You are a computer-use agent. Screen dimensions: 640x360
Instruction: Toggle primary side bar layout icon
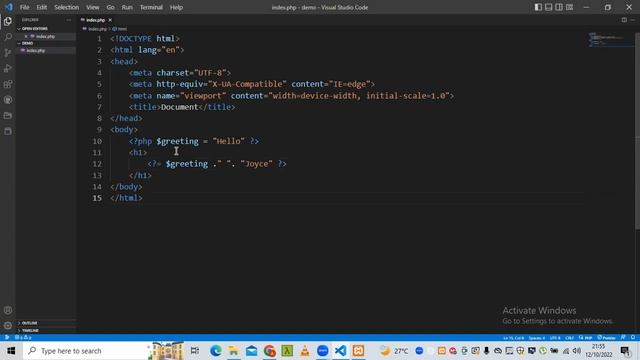tap(538, 7)
